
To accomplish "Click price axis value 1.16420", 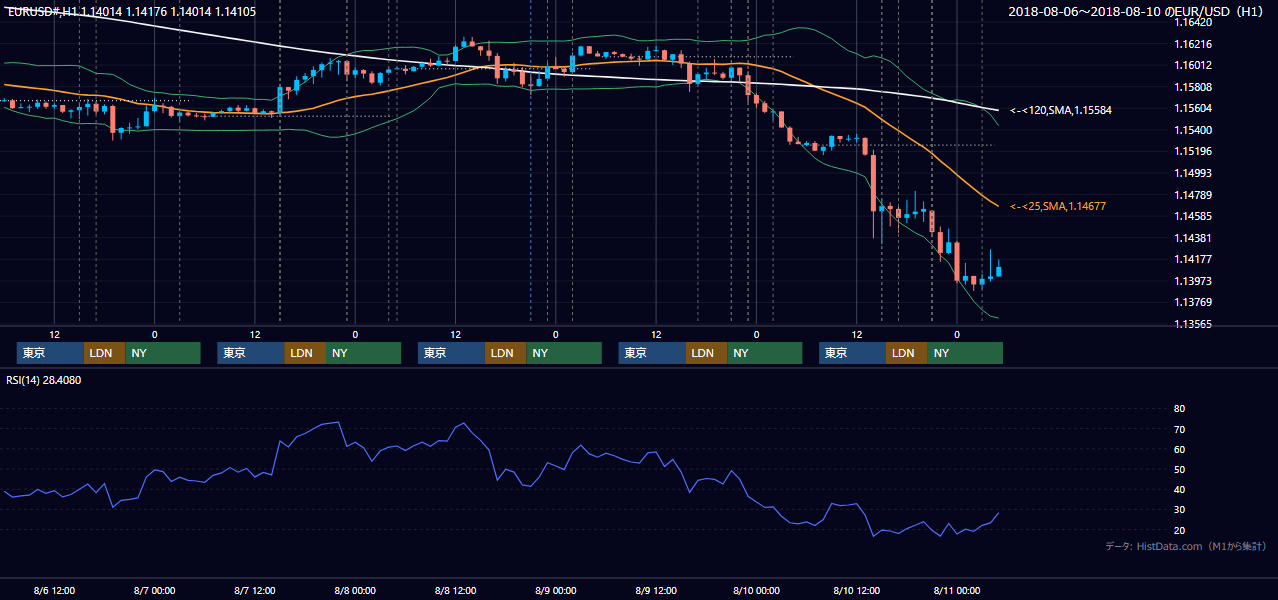I will click(x=1193, y=22).
